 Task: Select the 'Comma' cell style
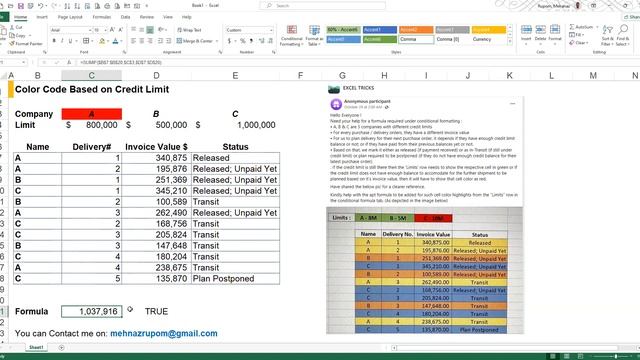pyautogui.click(x=416, y=39)
